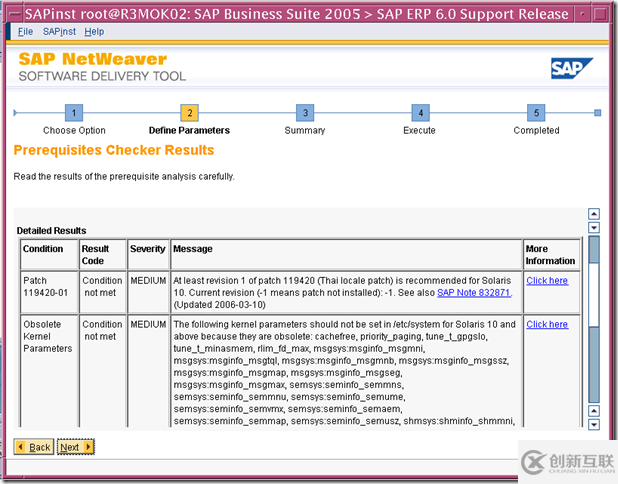Click the window minimize button in title bar
The image size is (618, 484).
point(582,14)
